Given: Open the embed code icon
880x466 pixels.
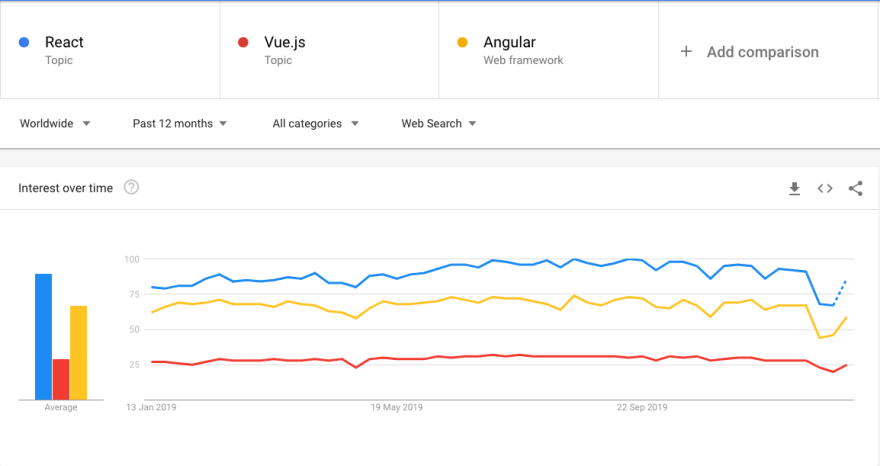Looking at the screenshot, I should [x=825, y=188].
